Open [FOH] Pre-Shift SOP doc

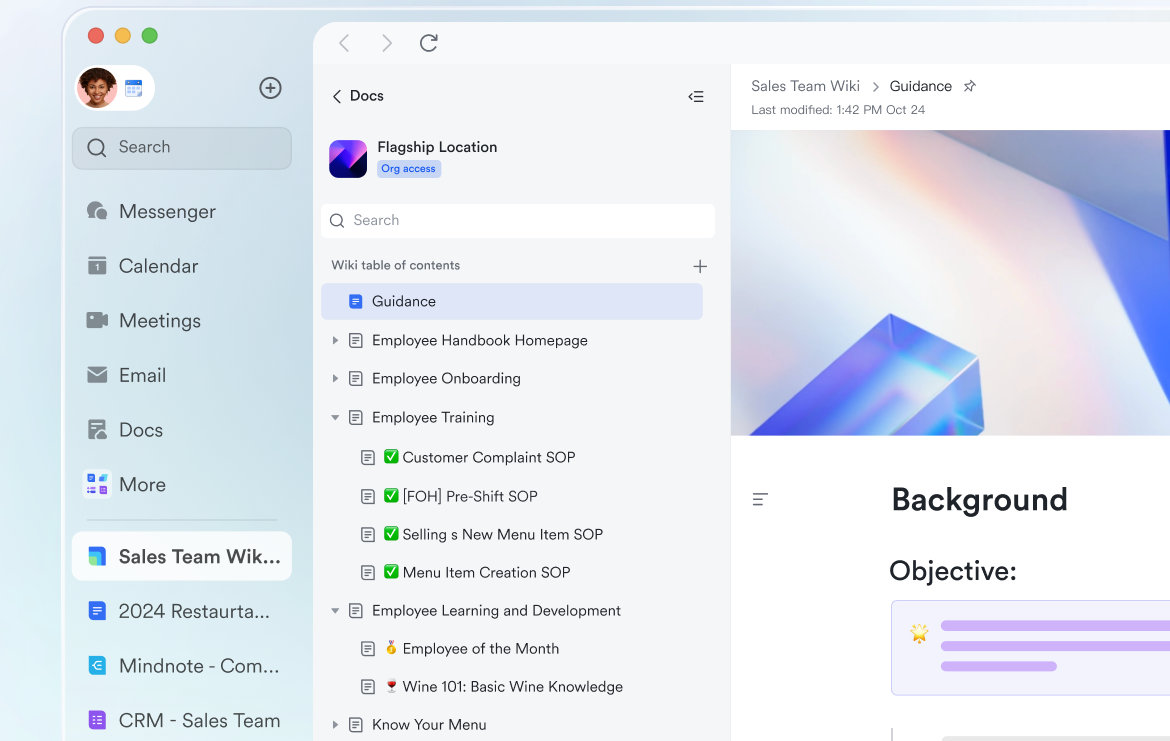pos(469,496)
